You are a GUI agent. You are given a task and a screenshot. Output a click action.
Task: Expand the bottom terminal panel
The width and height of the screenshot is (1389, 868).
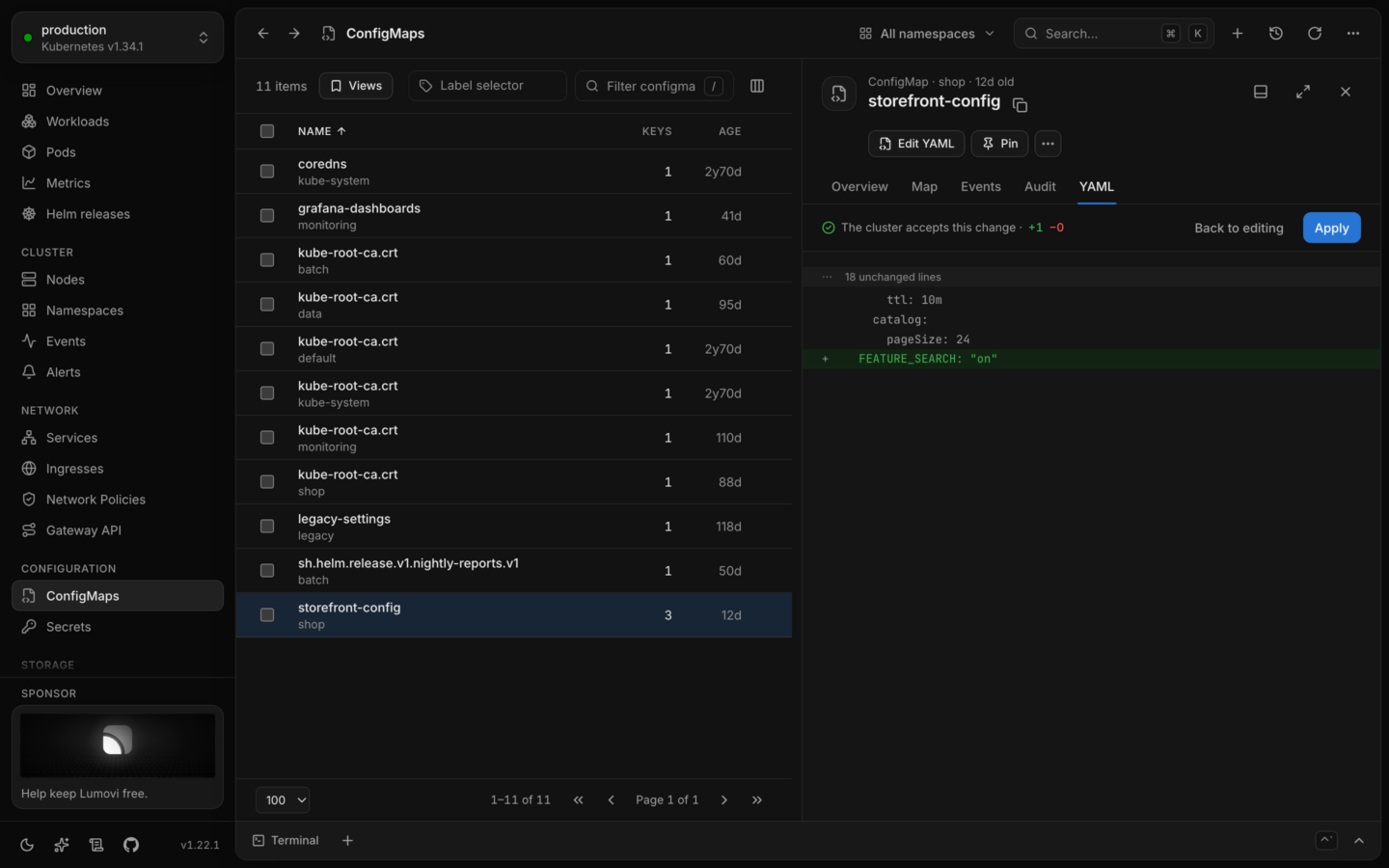(1359, 840)
